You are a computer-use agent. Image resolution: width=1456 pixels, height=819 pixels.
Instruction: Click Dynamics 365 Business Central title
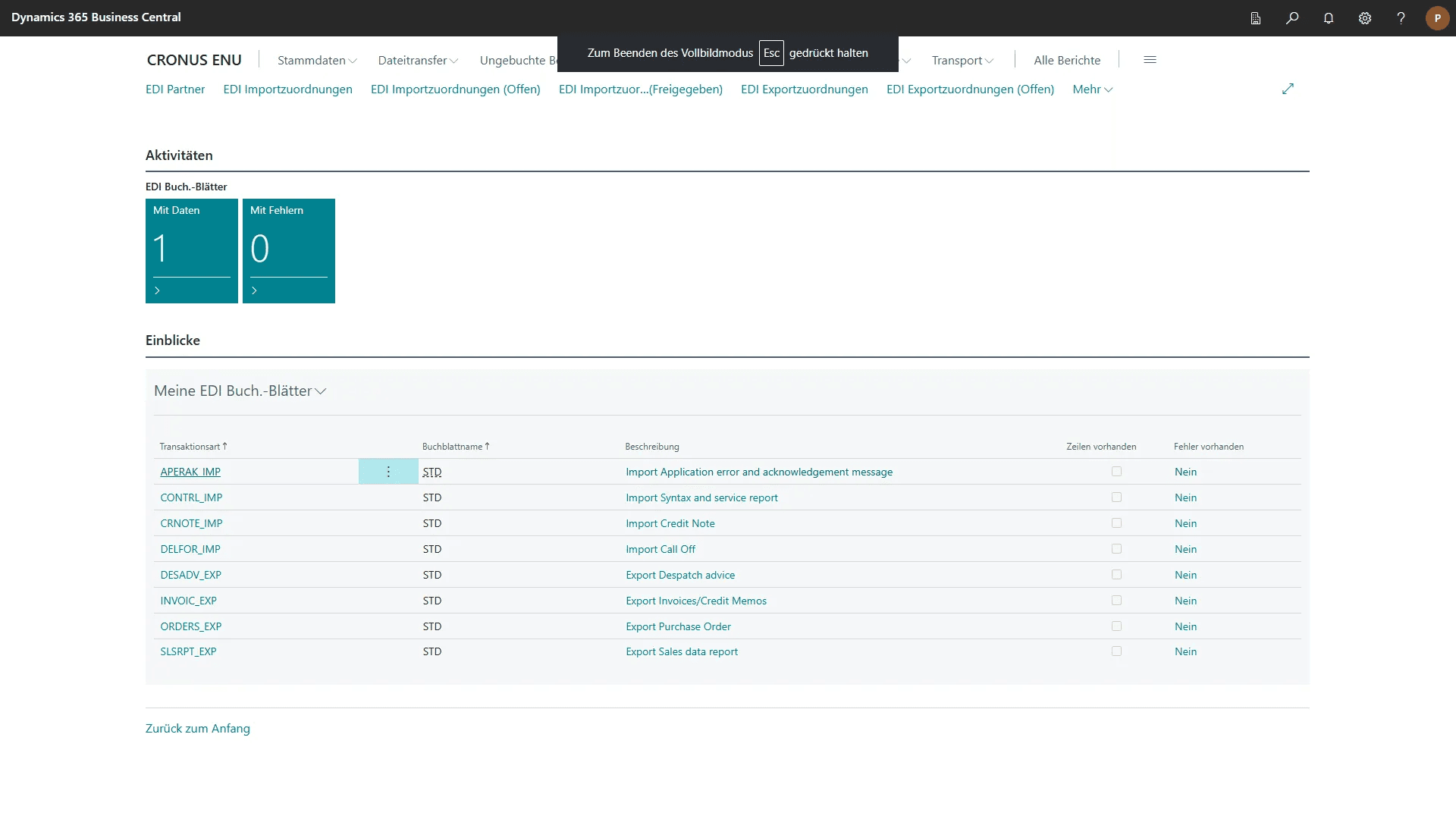[x=96, y=17]
